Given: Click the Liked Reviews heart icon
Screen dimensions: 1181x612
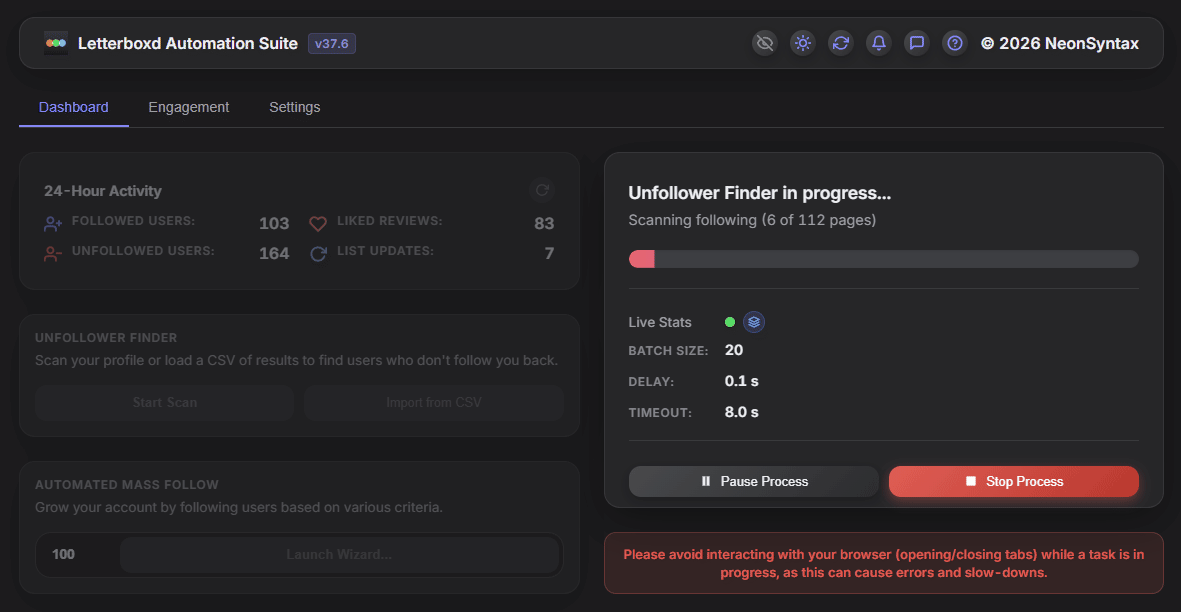Looking at the screenshot, I should pos(318,224).
